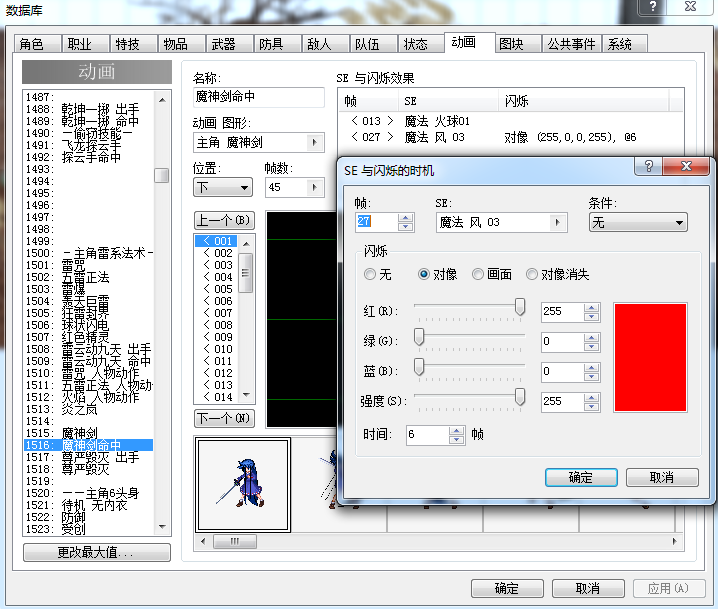
Task: Click frame list scroll down arrow
Action: coord(246,395)
